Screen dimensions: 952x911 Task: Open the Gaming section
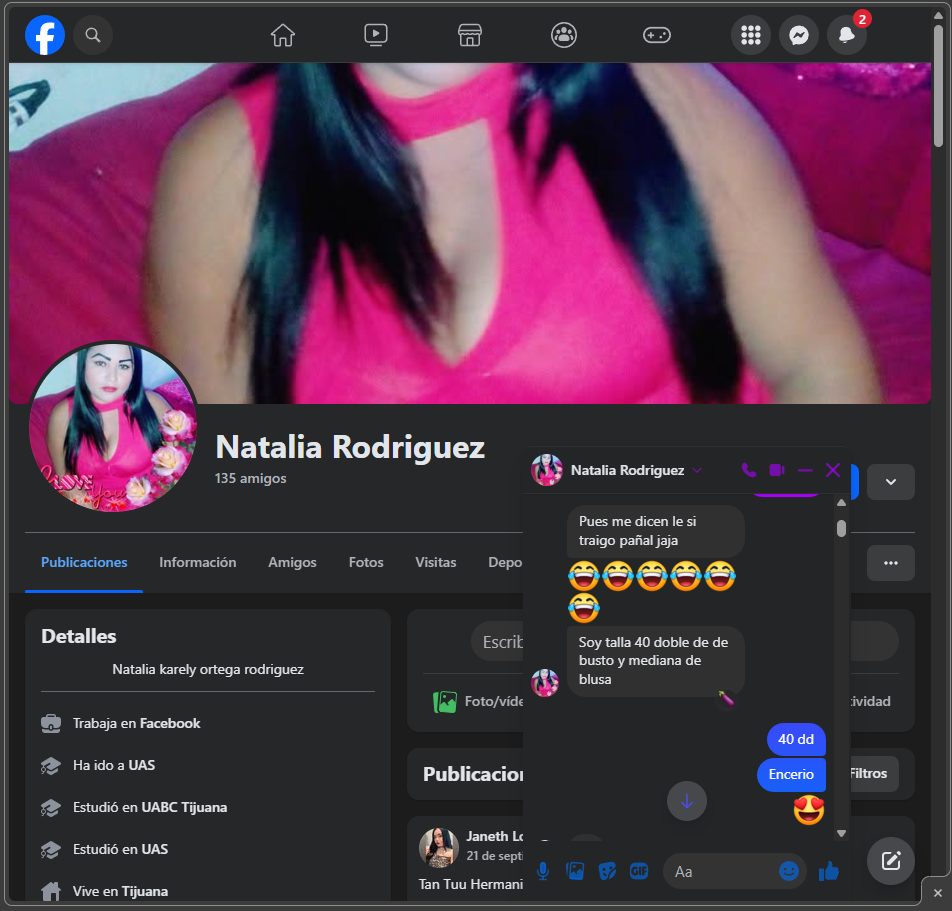[656, 35]
